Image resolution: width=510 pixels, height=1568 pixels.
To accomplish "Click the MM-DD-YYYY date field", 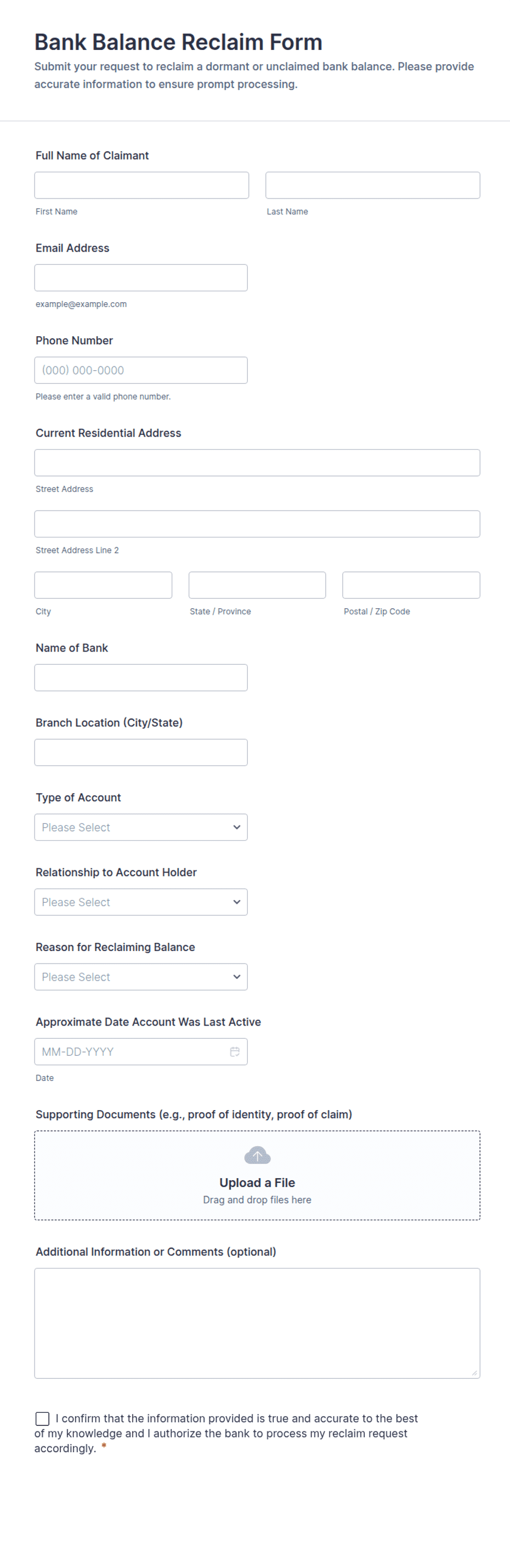I will pyautogui.click(x=141, y=1052).
